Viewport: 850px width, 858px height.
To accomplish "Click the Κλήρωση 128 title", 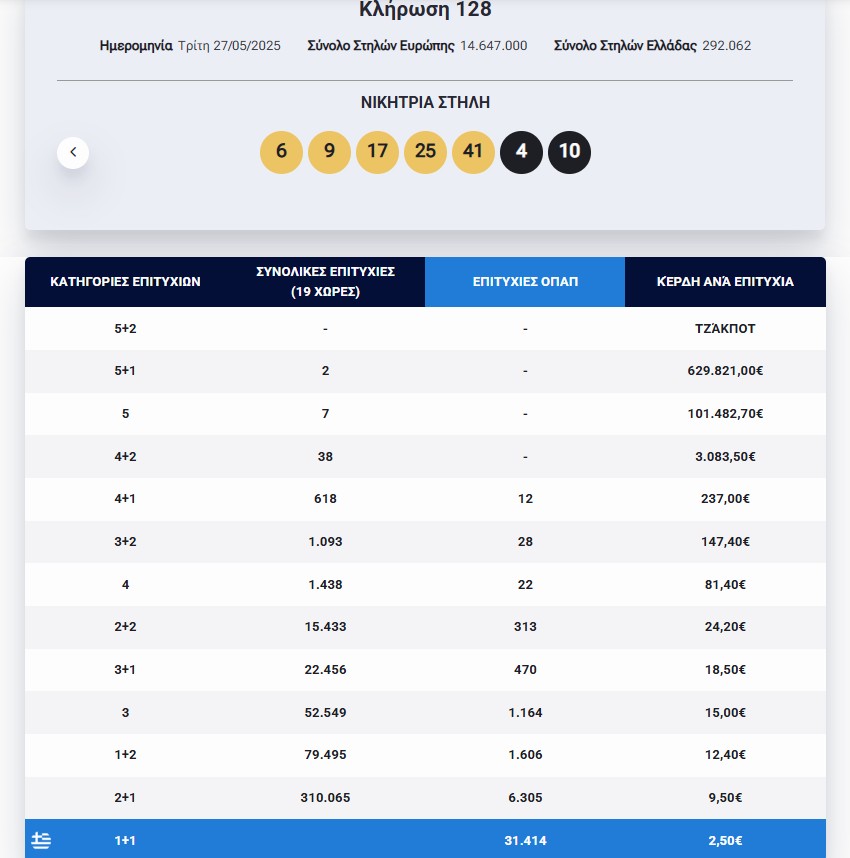I will (x=425, y=11).
